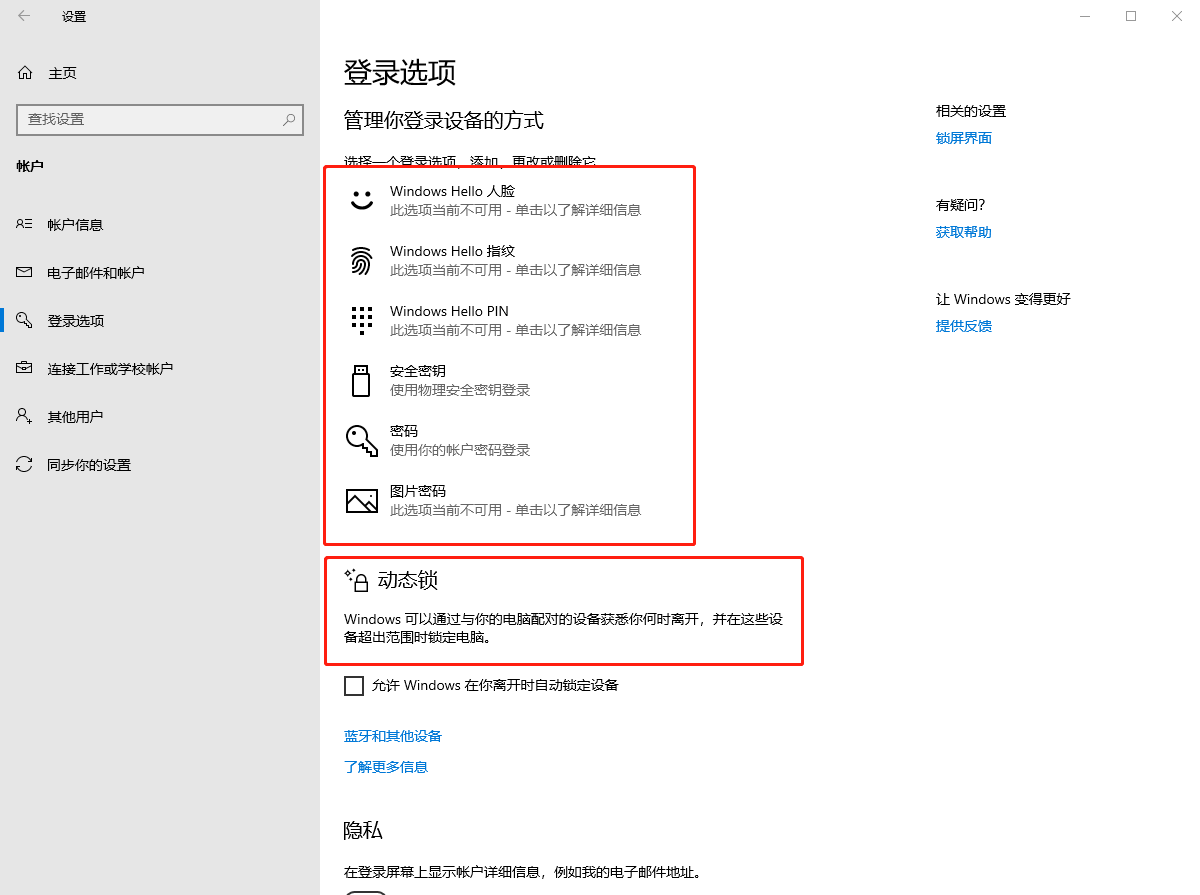Click the 图片密码 picture icon
The height and width of the screenshot is (895, 1200).
361,500
